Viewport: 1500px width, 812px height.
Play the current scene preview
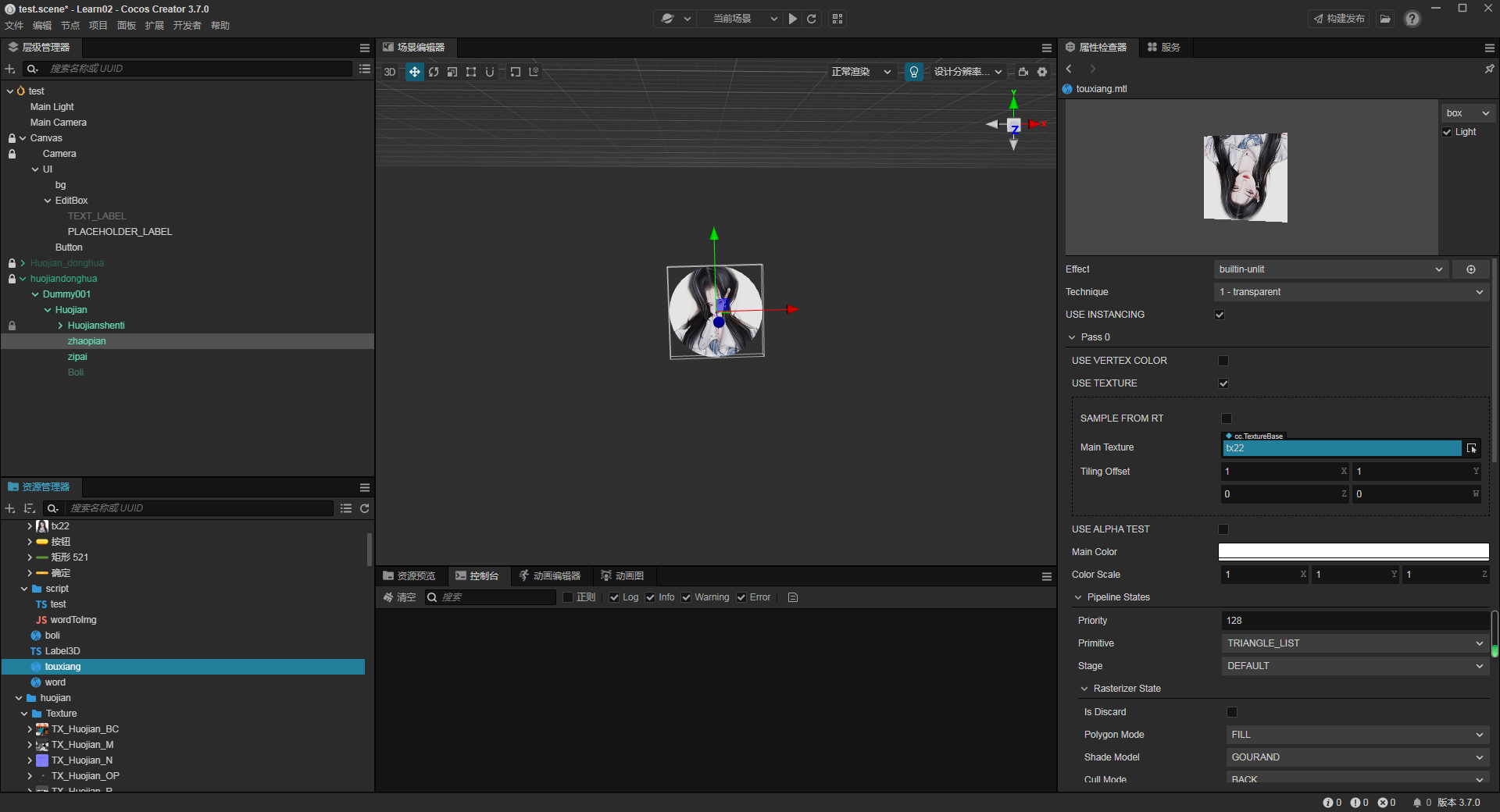click(793, 19)
